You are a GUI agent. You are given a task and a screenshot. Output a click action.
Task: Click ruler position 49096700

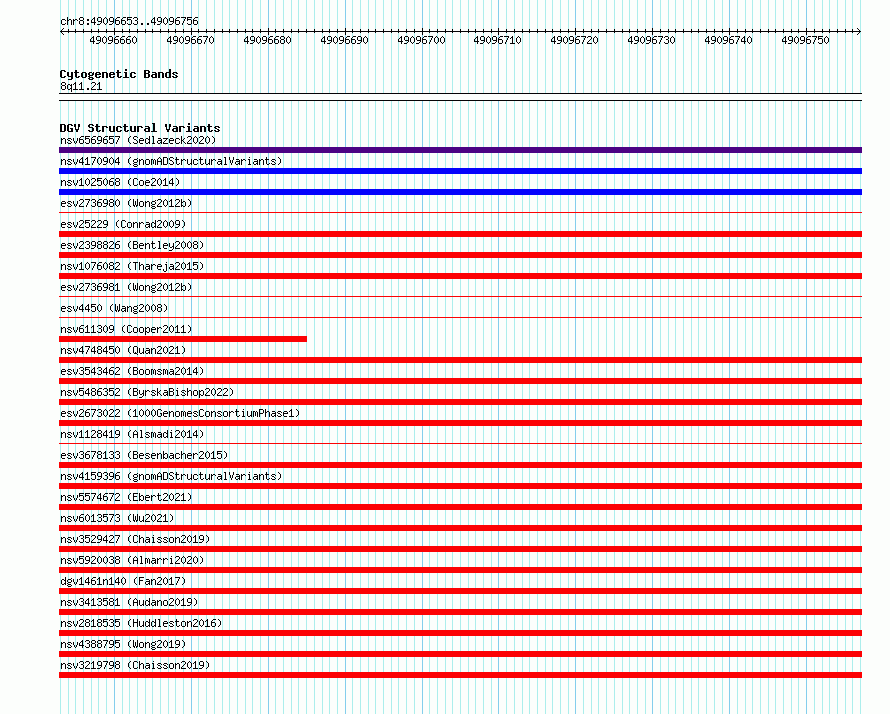(x=421, y=40)
